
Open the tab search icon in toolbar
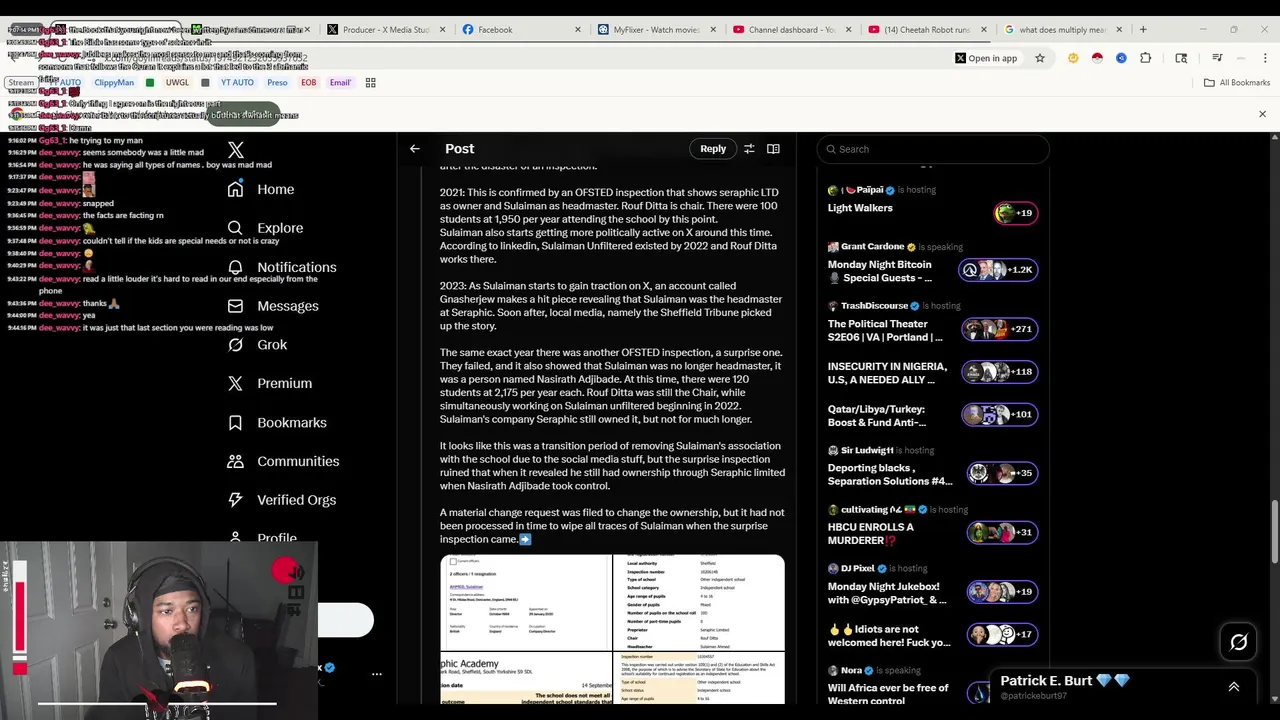(1181, 58)
